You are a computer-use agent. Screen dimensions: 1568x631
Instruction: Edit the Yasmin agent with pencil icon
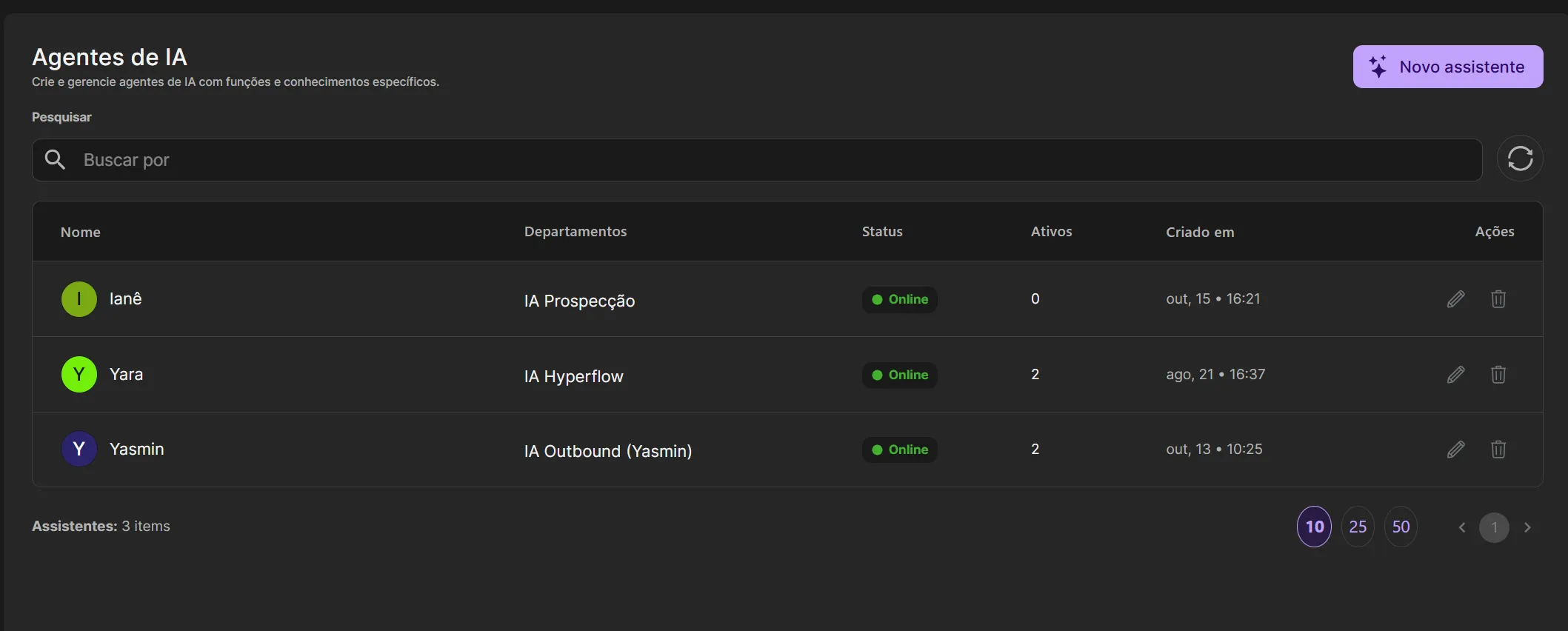(1455, 450)
